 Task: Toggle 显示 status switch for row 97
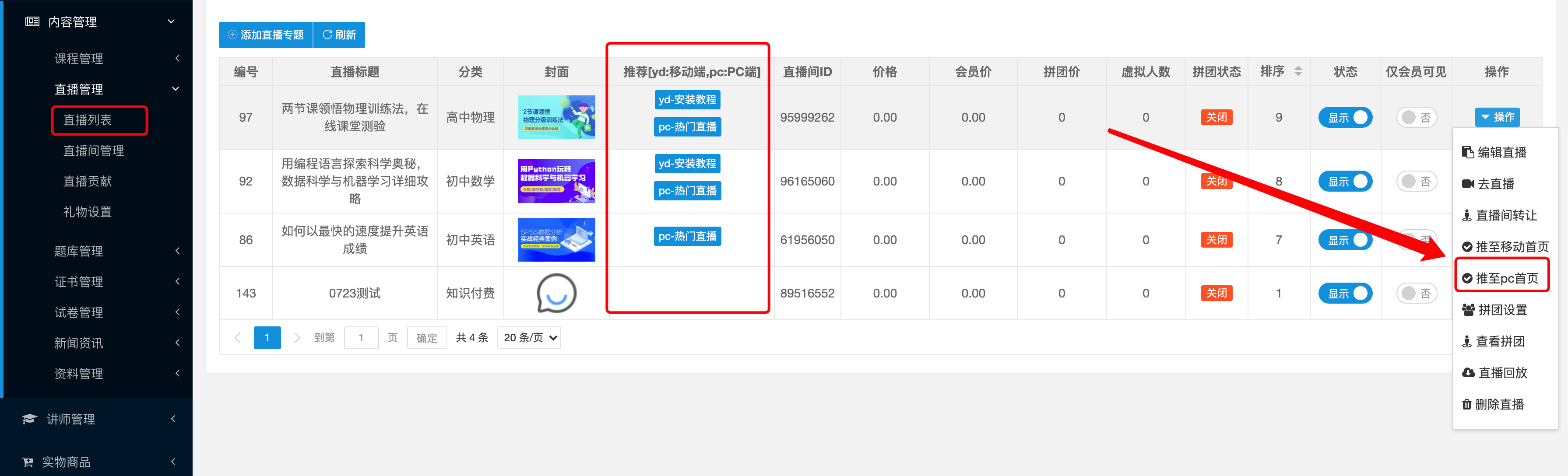pos(1345,118)
